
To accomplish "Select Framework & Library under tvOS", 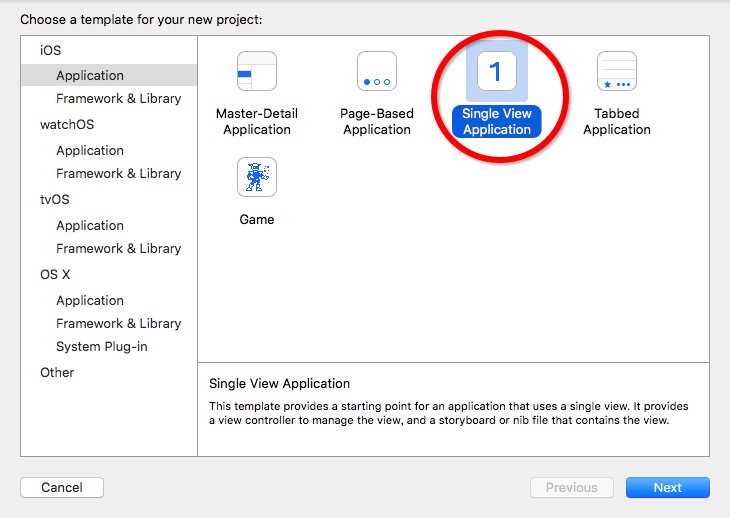I will (118, 249).
